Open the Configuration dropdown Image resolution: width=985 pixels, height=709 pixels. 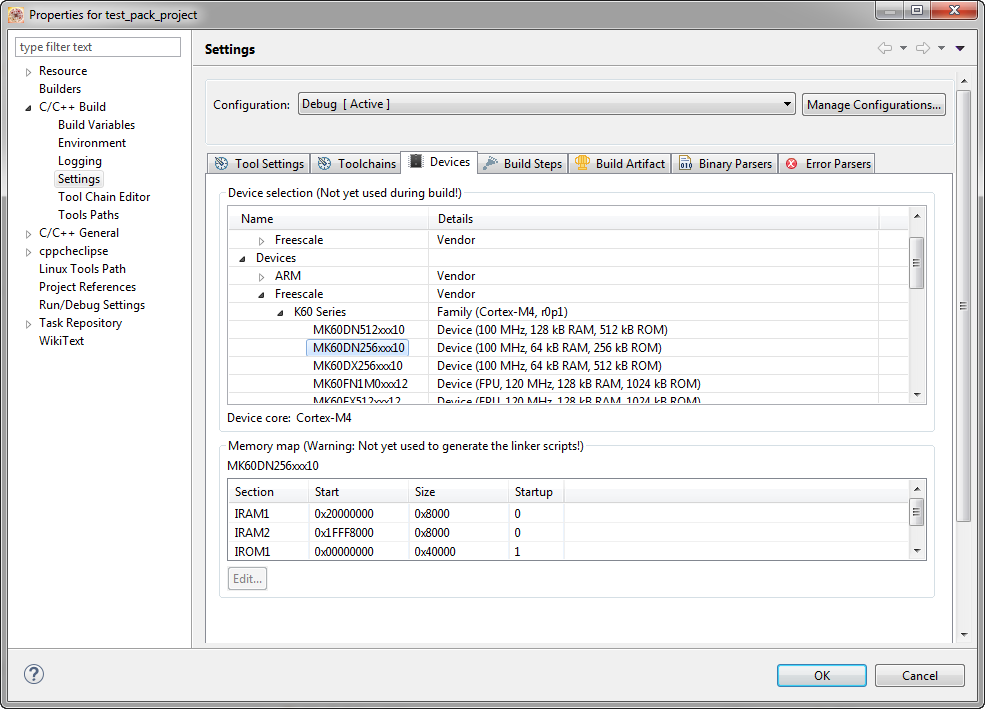click(x=546, y=104)
